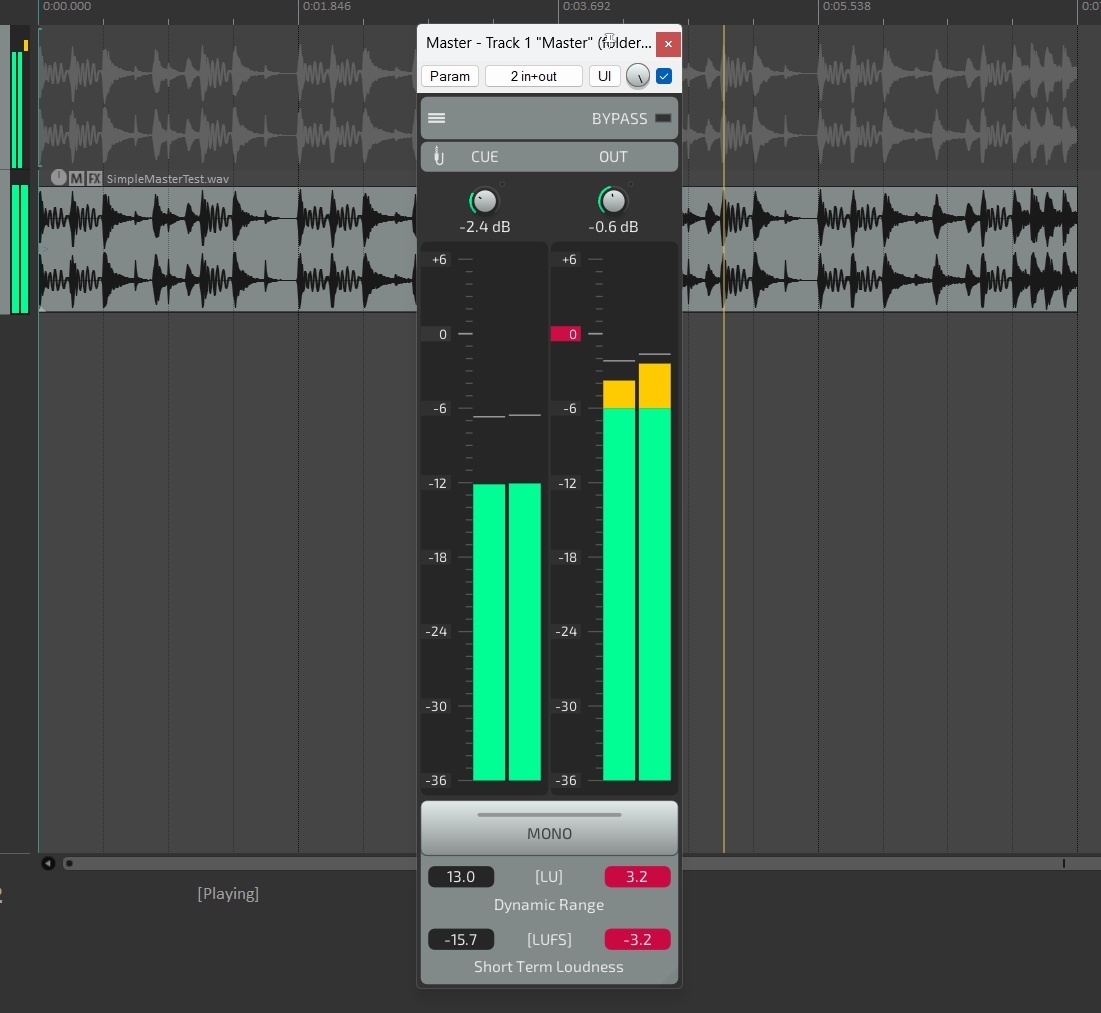Open the plugin hamburger menu
The width and height of the screenshot is (1101, 1013).
[436, 118]
